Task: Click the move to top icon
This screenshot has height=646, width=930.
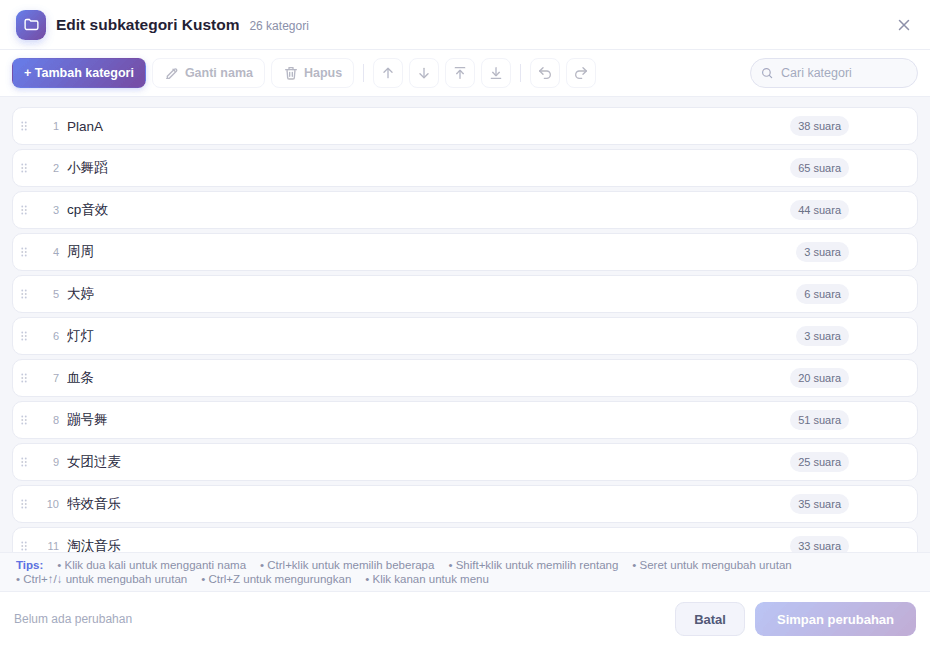Action: (x=460, y=73)
